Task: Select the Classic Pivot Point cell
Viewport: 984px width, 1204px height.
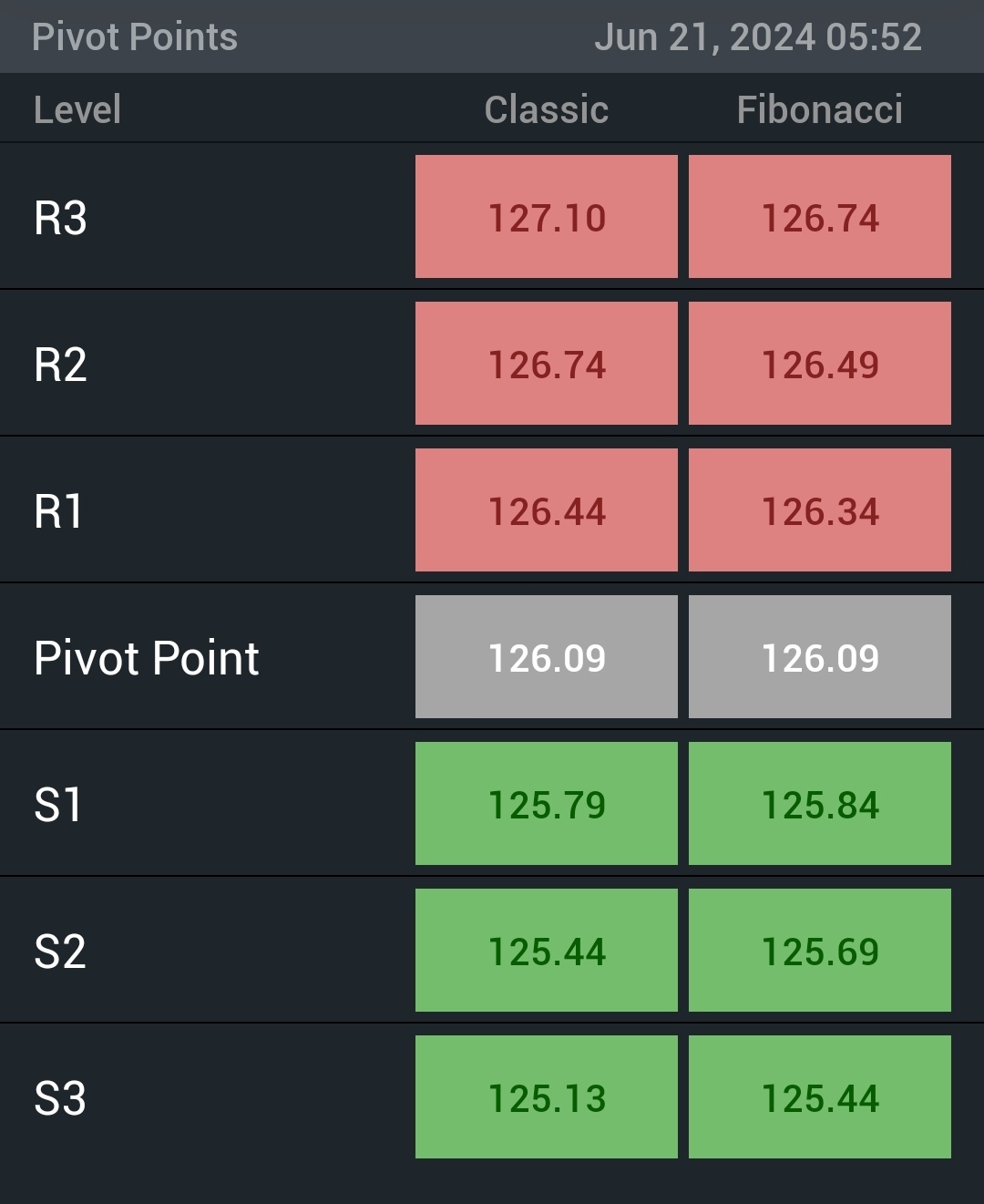Action: point(547,657)
